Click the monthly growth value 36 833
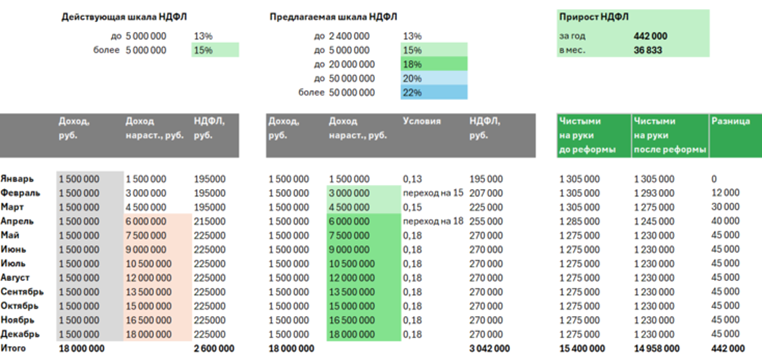Image resolution: width=762 pixels, height=363 pixels. pyautogui.click(x=648, y=50)
